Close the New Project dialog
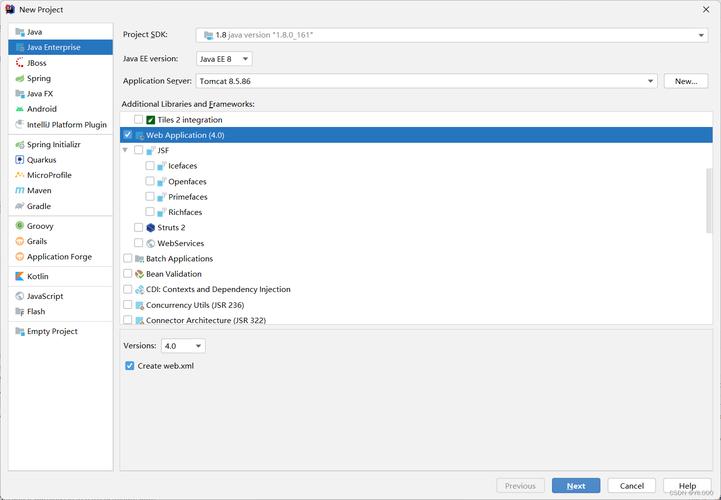The height and width of the screenshot is (500, 721). 706,9
